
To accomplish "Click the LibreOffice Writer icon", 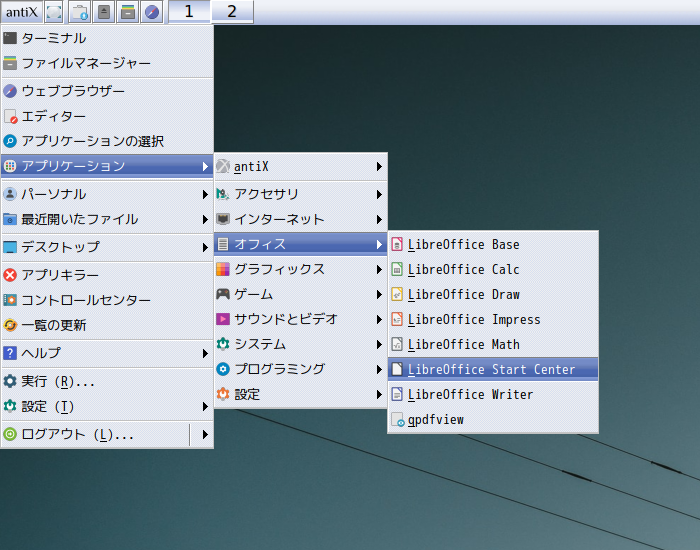I will [x=397, y=394].
